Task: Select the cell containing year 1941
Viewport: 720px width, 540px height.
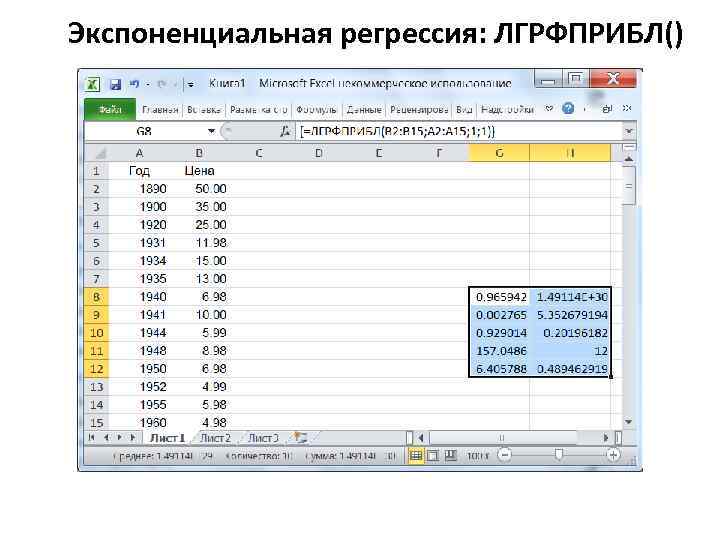Action: 140,315
